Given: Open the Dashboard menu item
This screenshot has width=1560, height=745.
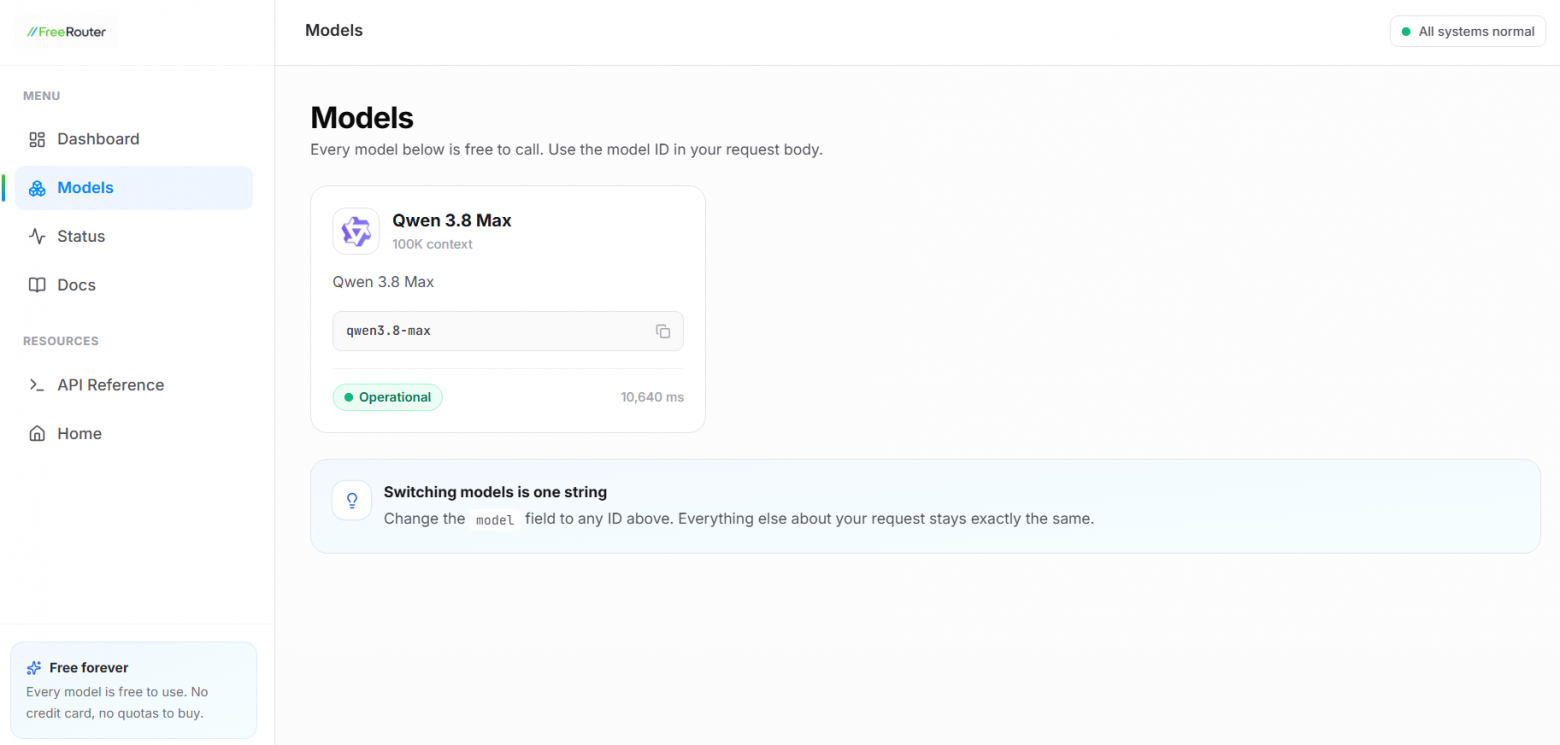Looking at the screenshot, I should click(x=133, y=139).
